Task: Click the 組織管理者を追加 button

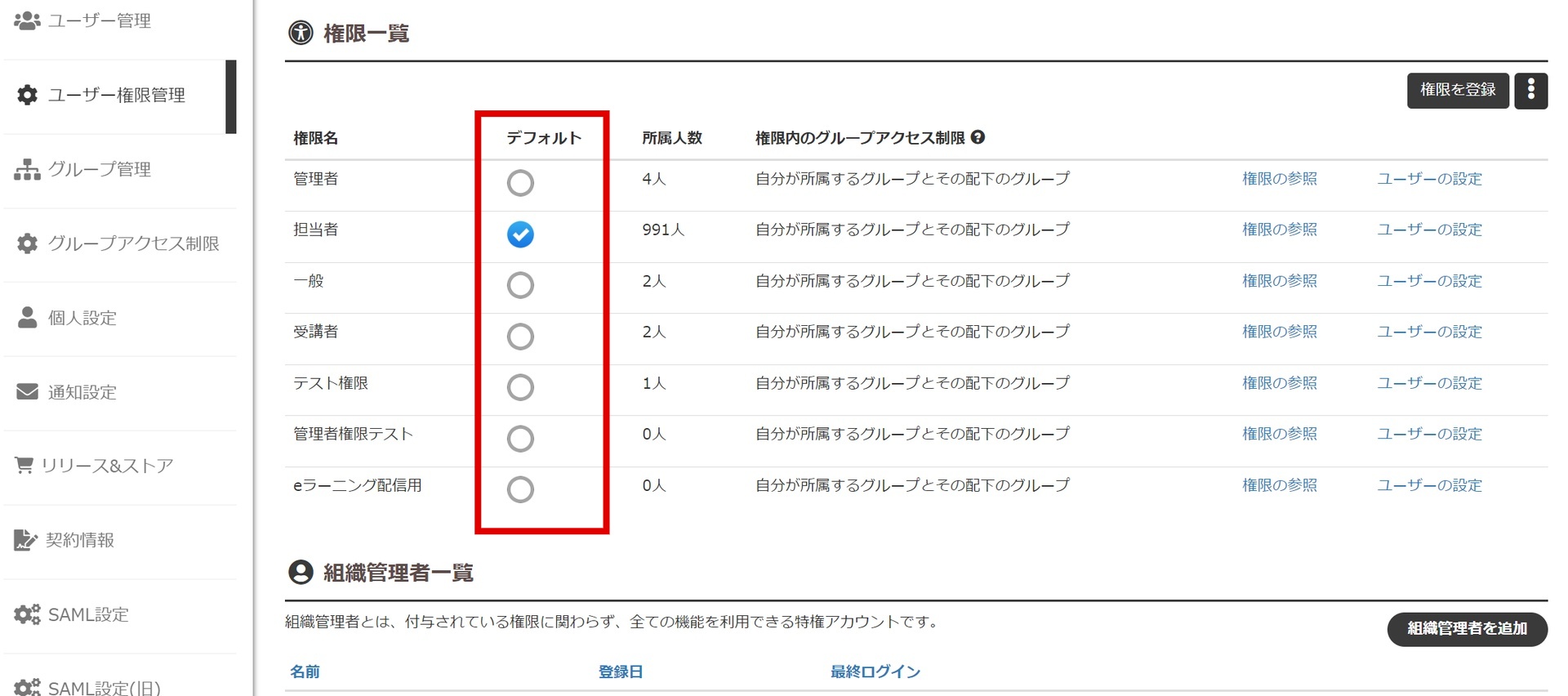Action: click(x=1467, y=629)
